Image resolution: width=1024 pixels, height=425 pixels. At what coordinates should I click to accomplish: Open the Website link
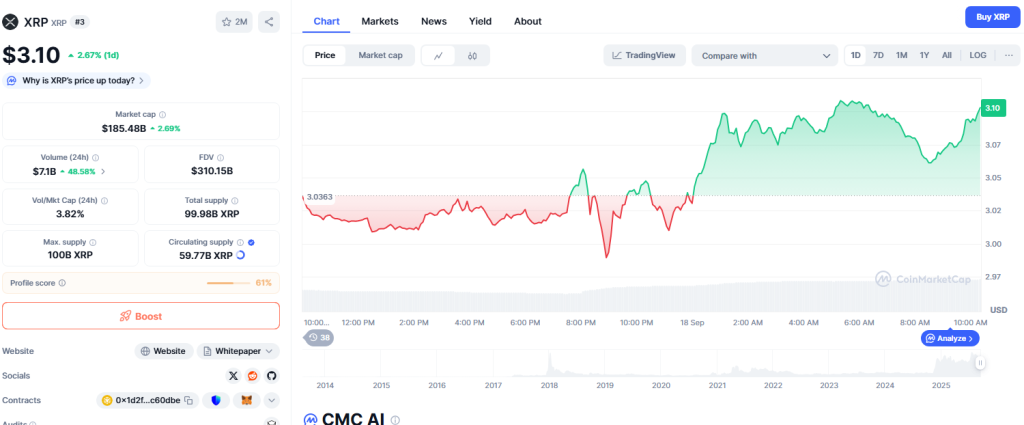[x=164, y=351]
